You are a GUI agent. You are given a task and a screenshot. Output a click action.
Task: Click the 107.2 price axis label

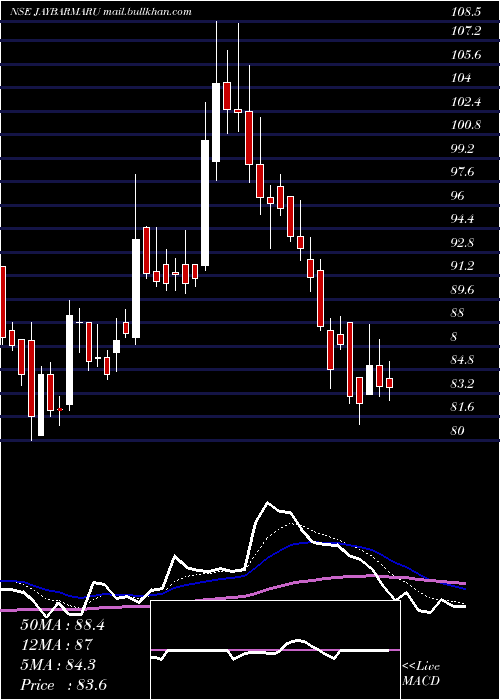click(466, 31)
